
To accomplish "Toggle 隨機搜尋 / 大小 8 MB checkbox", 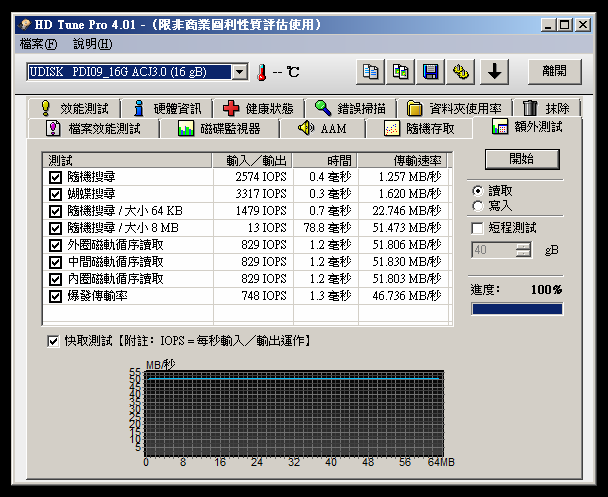I will (x=55, y=228).
